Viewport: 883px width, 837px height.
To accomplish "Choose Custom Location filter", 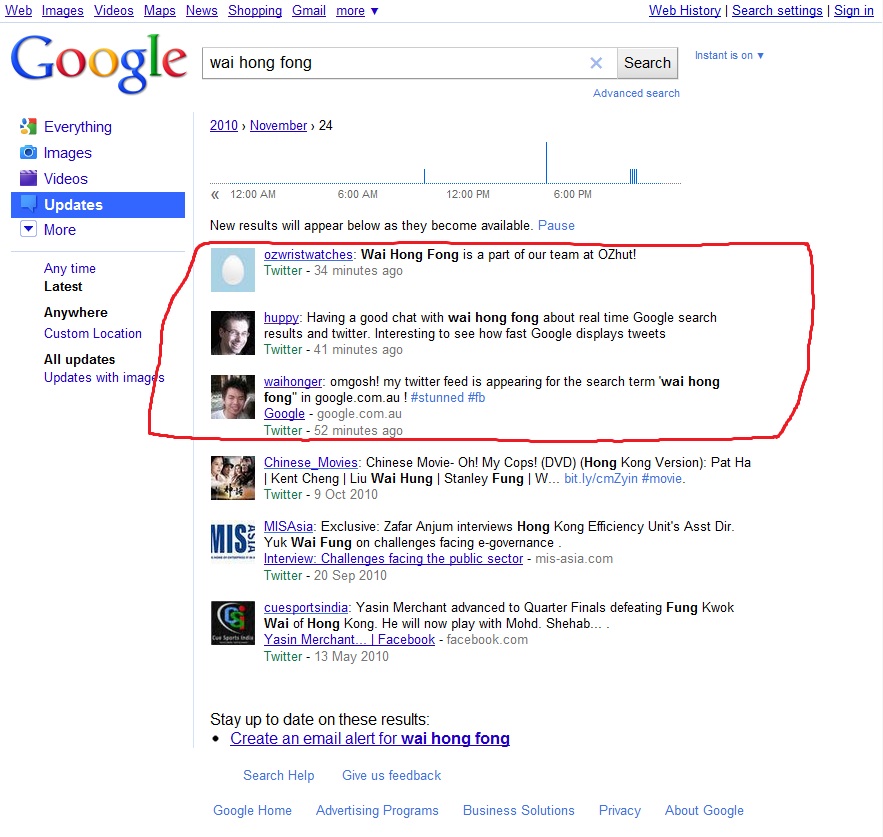I will point(93,333).
